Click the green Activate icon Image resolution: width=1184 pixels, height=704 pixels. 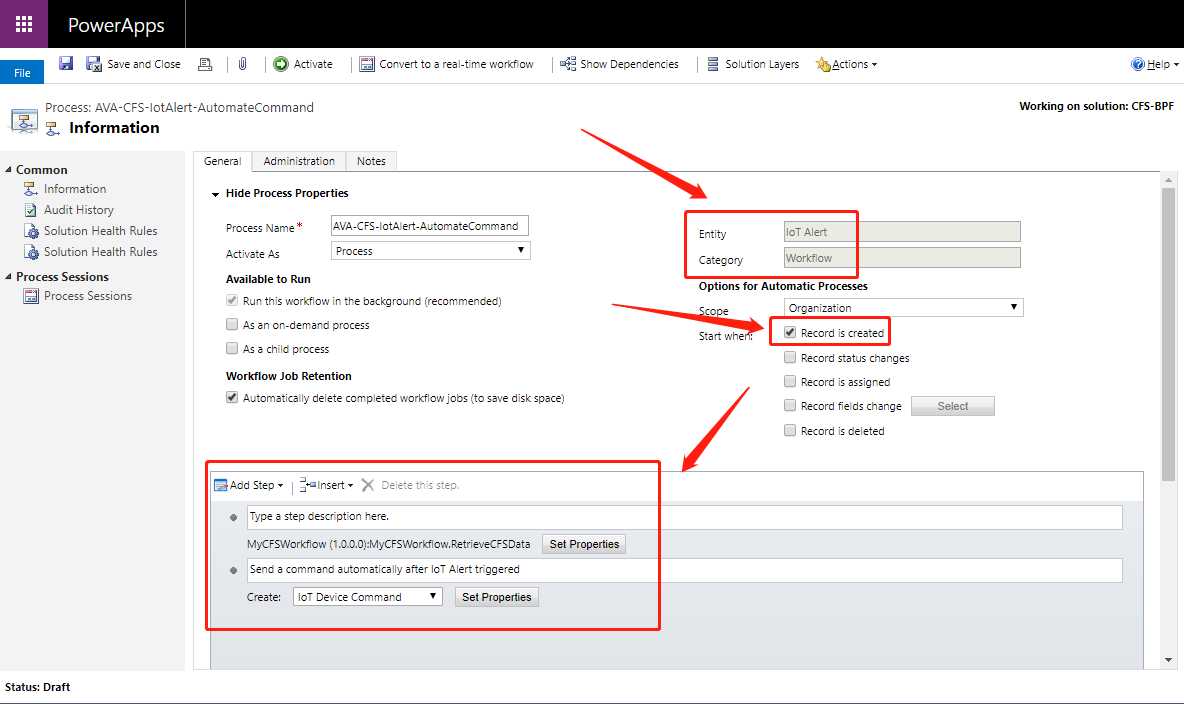(281, 64)
